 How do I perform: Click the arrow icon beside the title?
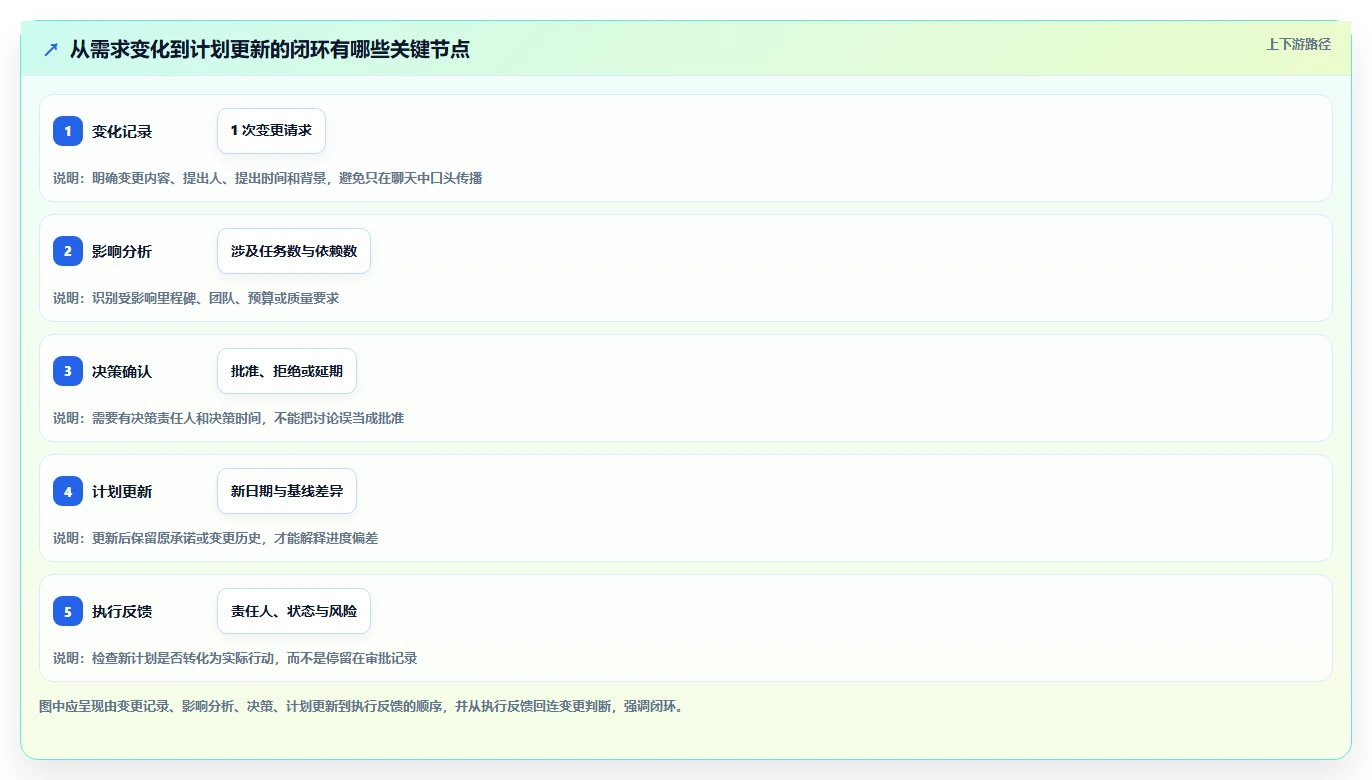51,49
